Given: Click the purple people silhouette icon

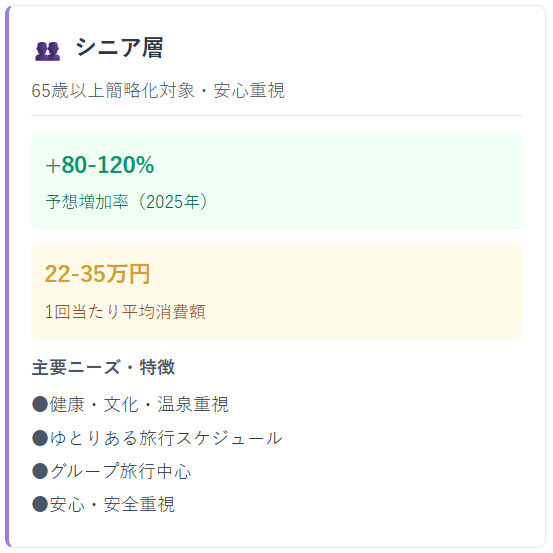Looking at the screenshot, I should click(x=48, y=51).
